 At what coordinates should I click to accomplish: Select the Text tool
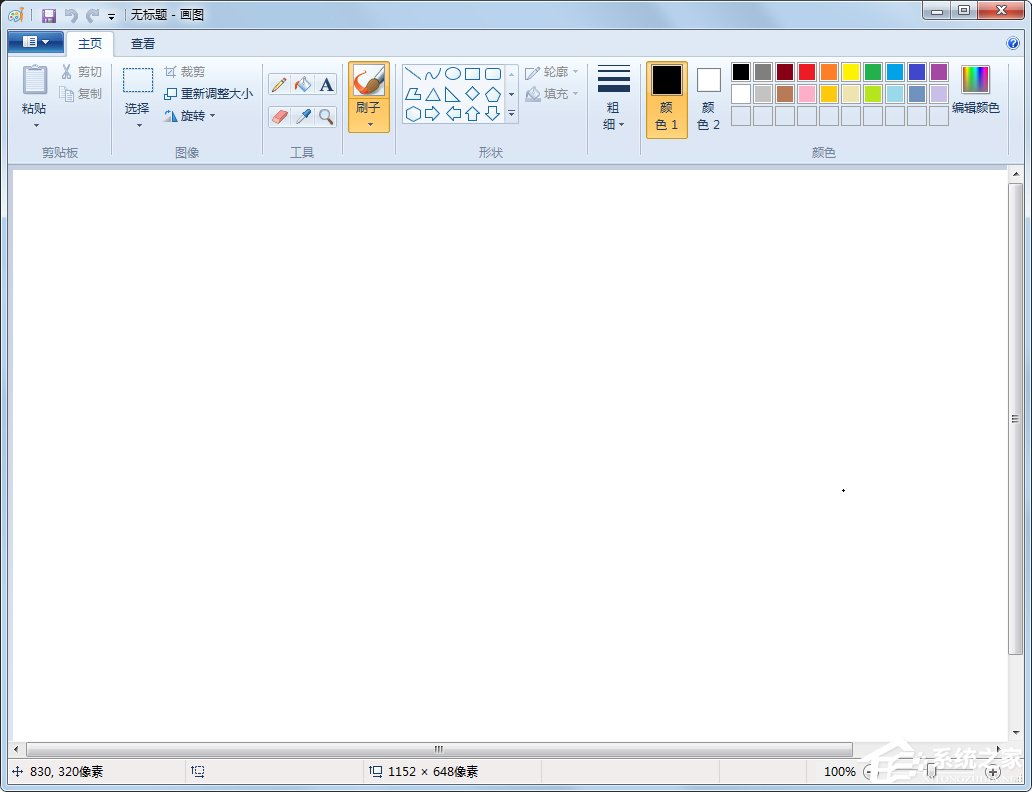tap(326, 85)
